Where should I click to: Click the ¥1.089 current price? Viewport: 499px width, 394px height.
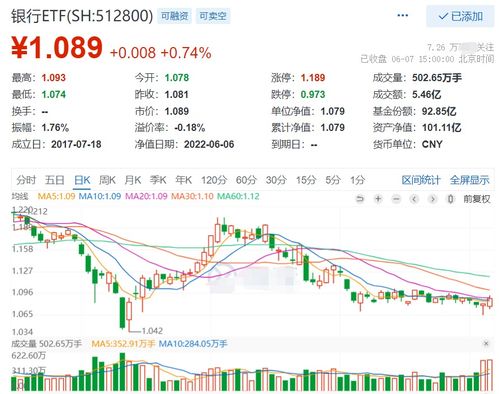[57, 48]
